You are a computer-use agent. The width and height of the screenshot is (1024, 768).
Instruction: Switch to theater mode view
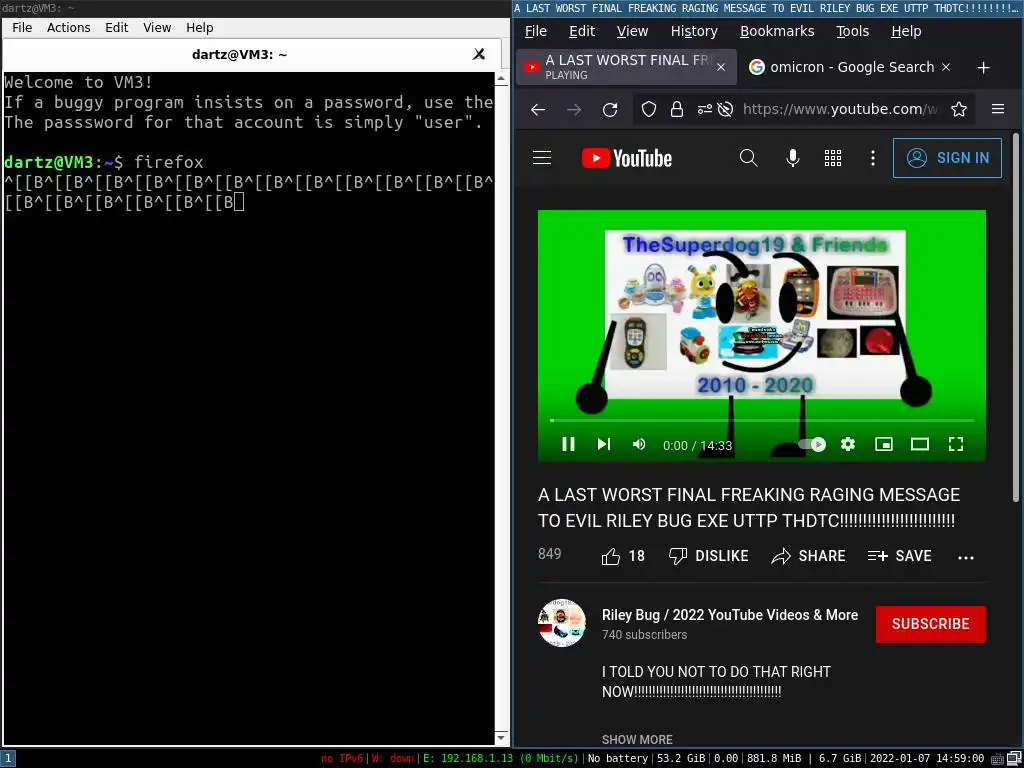(920, 445)
